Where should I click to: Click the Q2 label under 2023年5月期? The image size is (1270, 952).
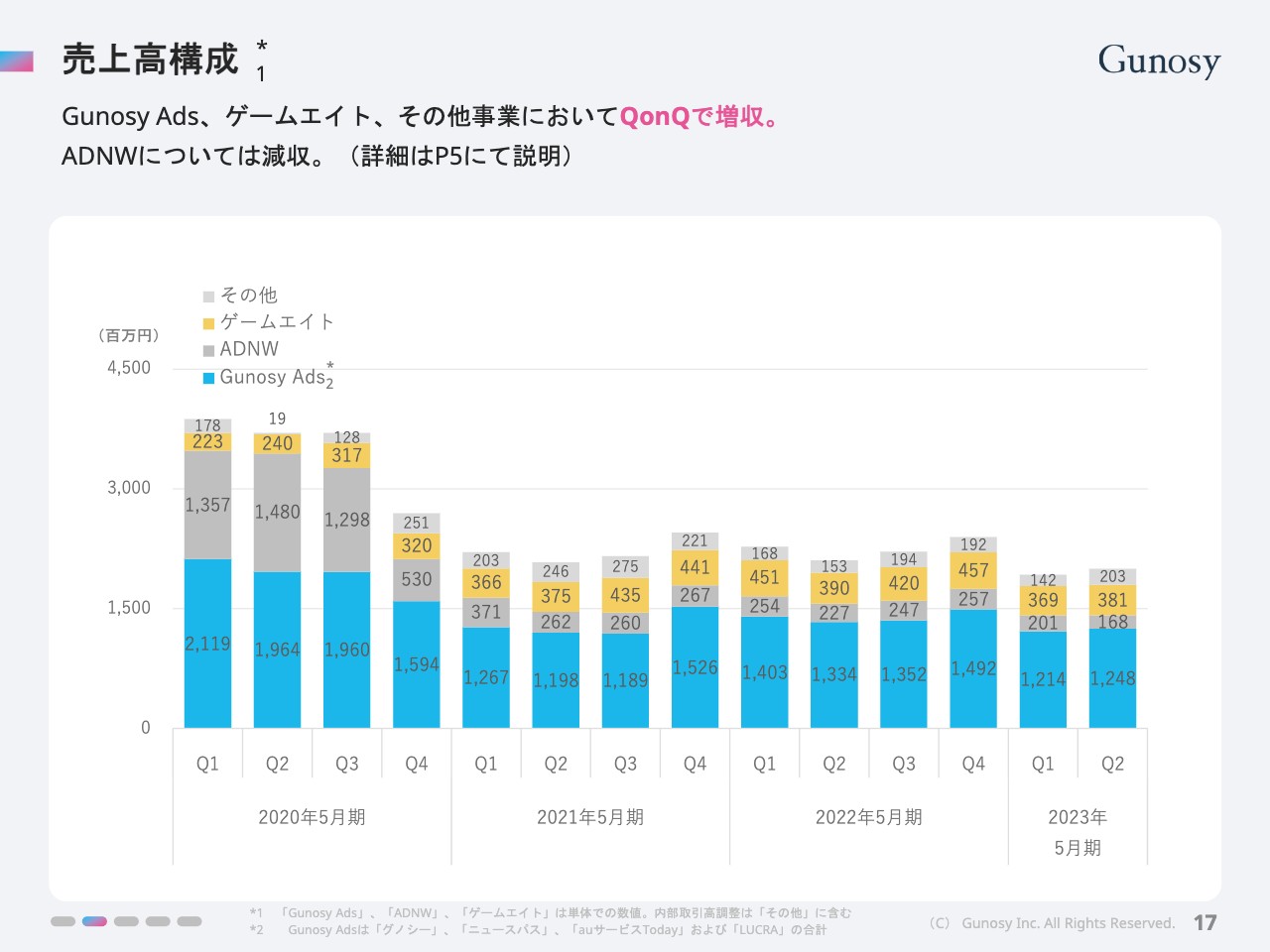(1112, 765)
